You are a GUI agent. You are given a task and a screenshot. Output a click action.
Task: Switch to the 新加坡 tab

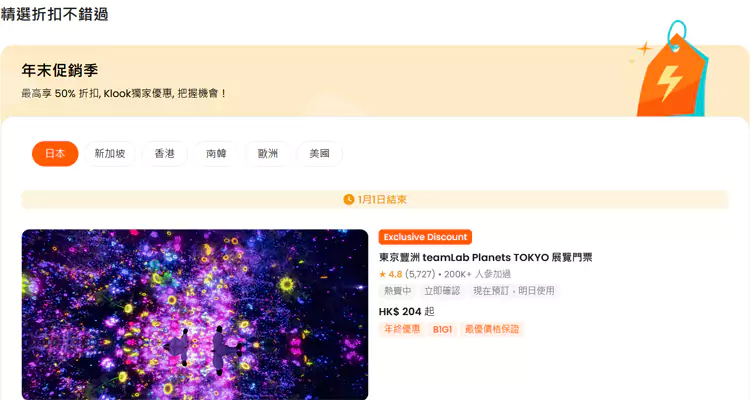pyautogui.click(x=110, y=154)
